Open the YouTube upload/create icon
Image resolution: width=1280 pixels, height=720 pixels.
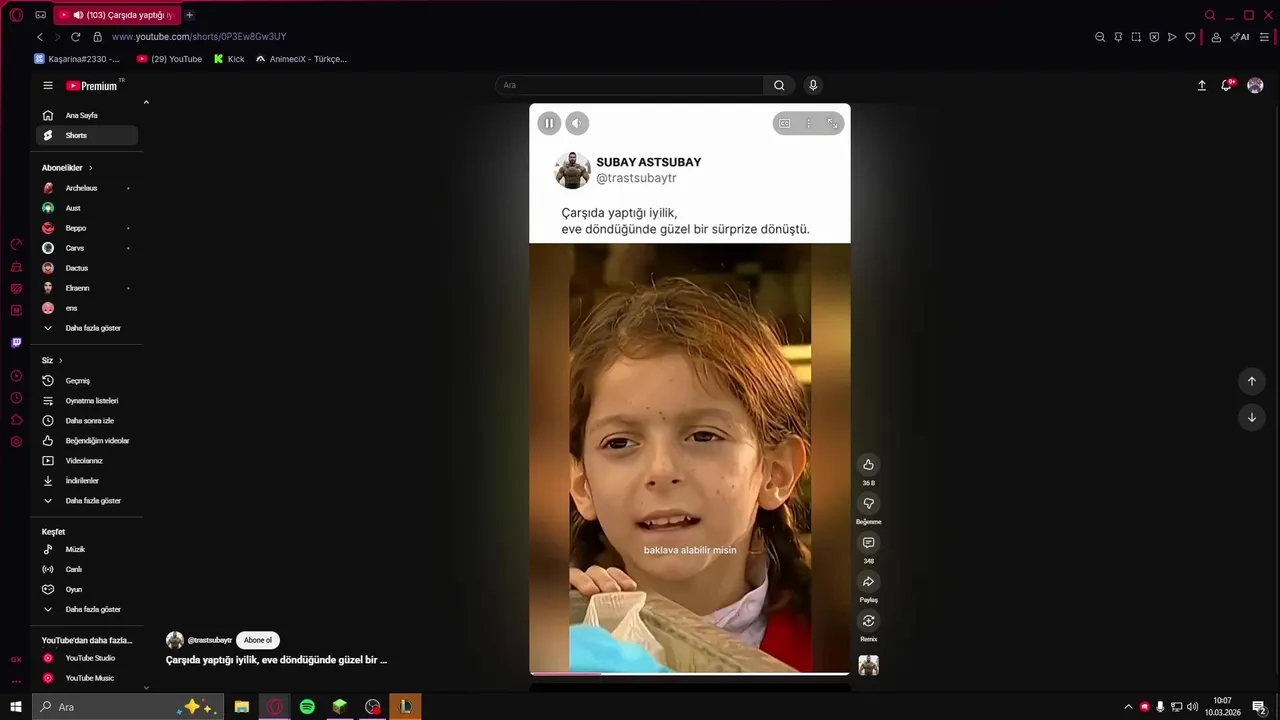click(1202, 85)
